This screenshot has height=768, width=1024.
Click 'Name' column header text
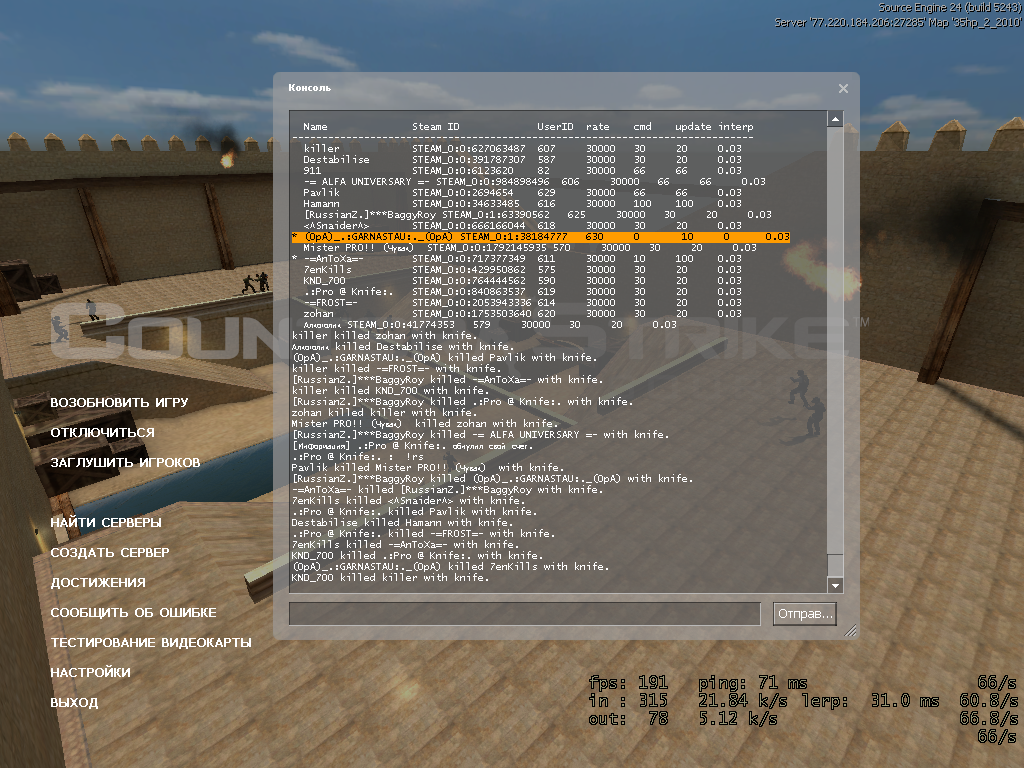[x=315, y=127]
